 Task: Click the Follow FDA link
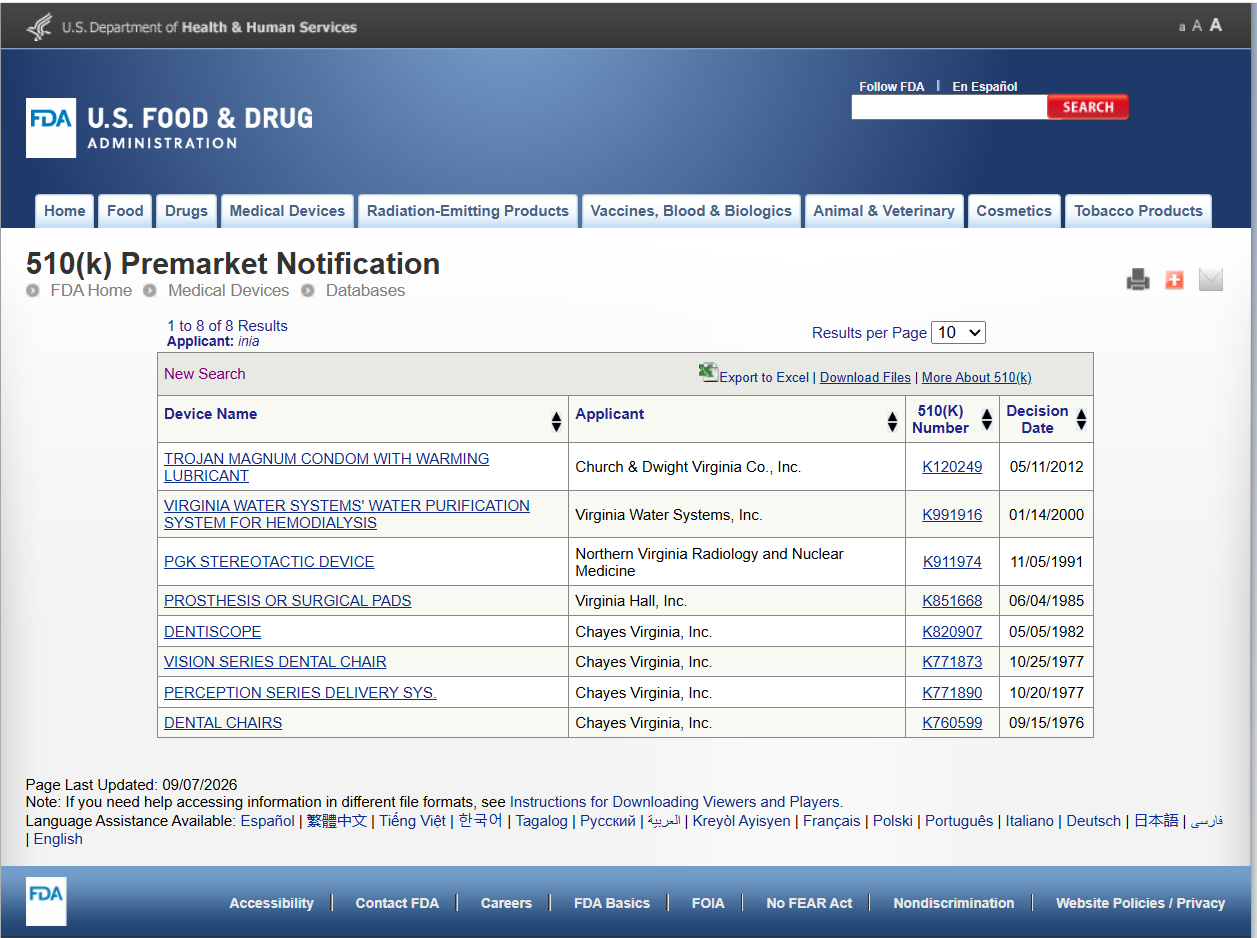pos(892,87)
